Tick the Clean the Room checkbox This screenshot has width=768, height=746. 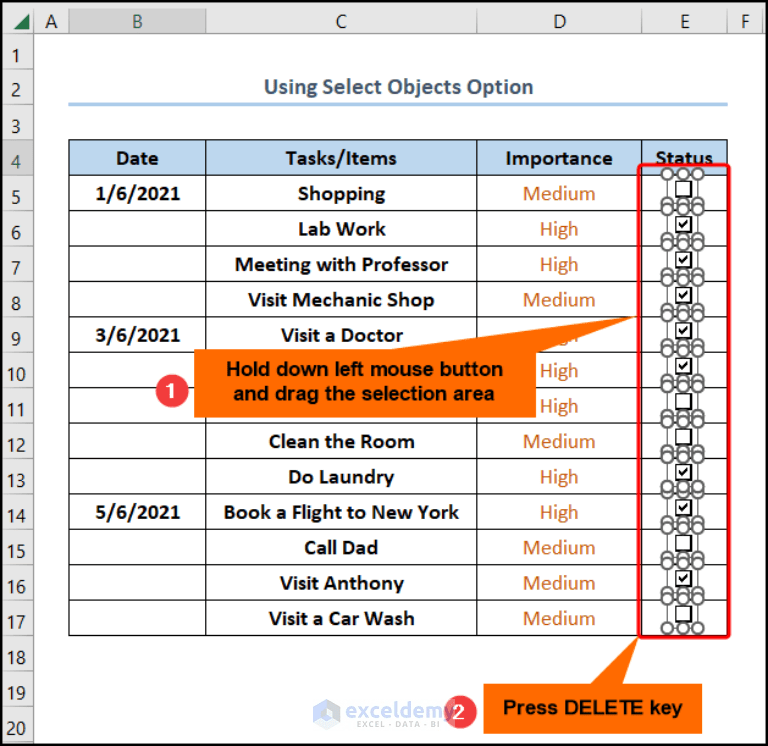pos(683,436)
